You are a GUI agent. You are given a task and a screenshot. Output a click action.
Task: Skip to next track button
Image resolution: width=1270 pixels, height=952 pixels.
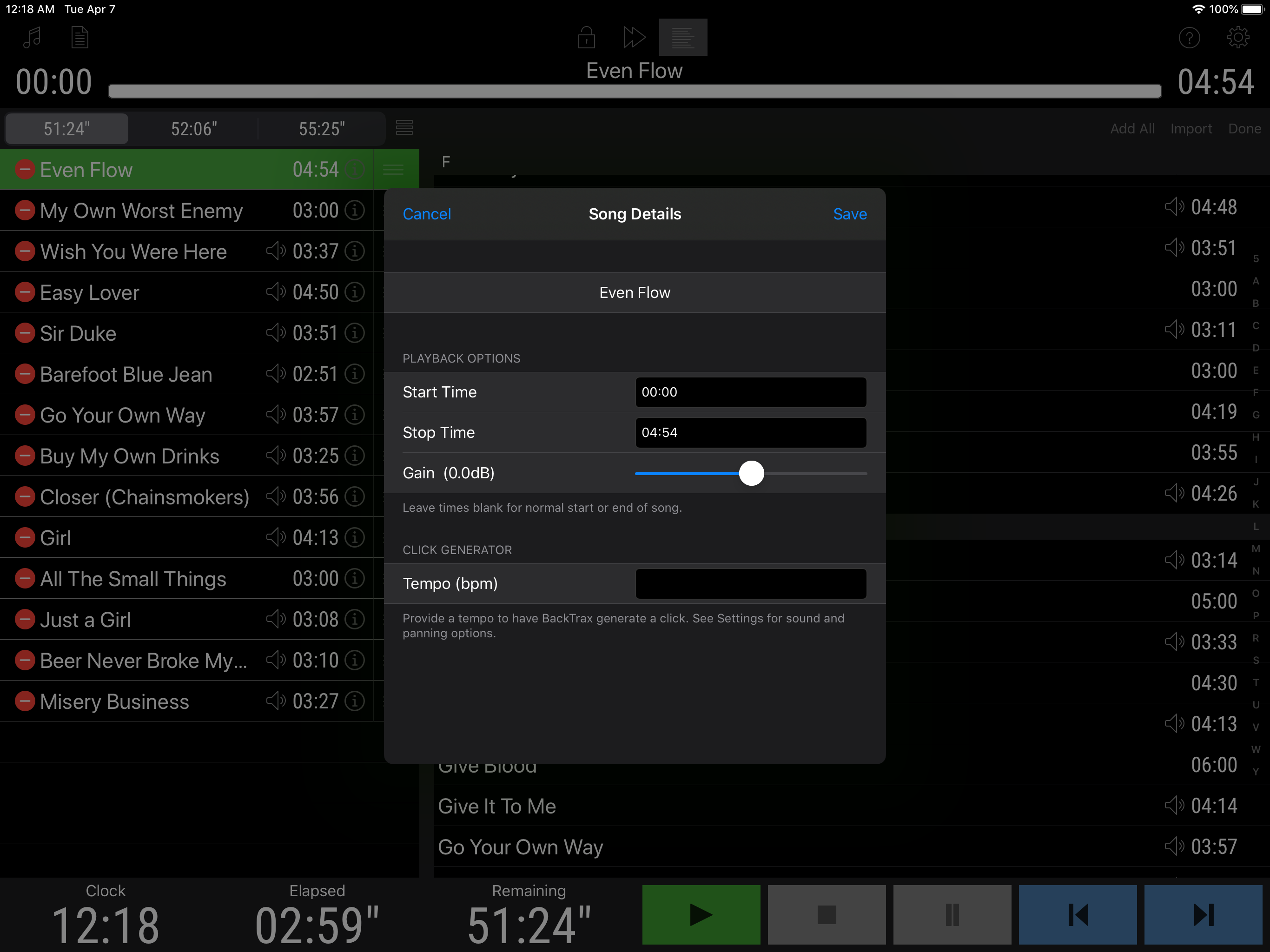1203,914
